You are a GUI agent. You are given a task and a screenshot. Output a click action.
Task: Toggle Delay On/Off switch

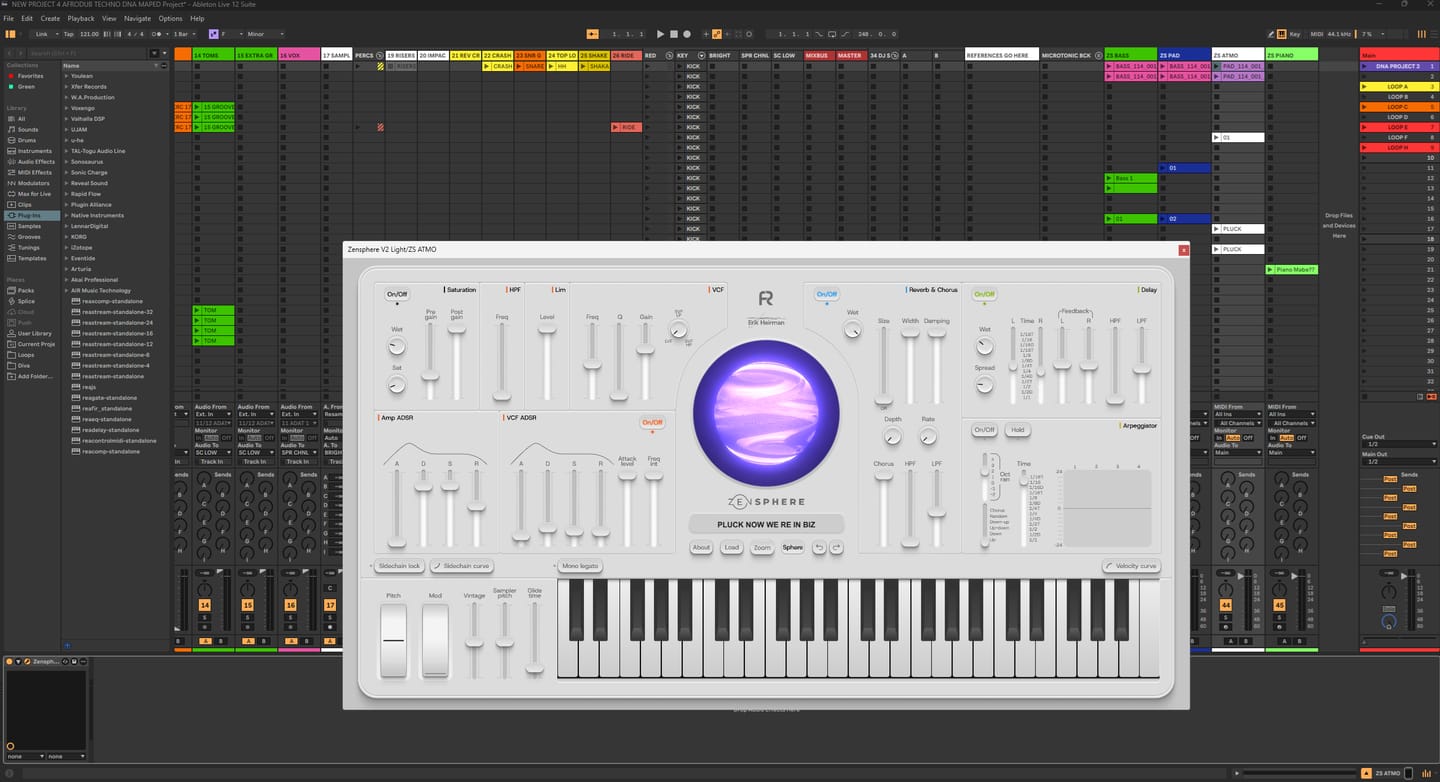tap(984, 294)
